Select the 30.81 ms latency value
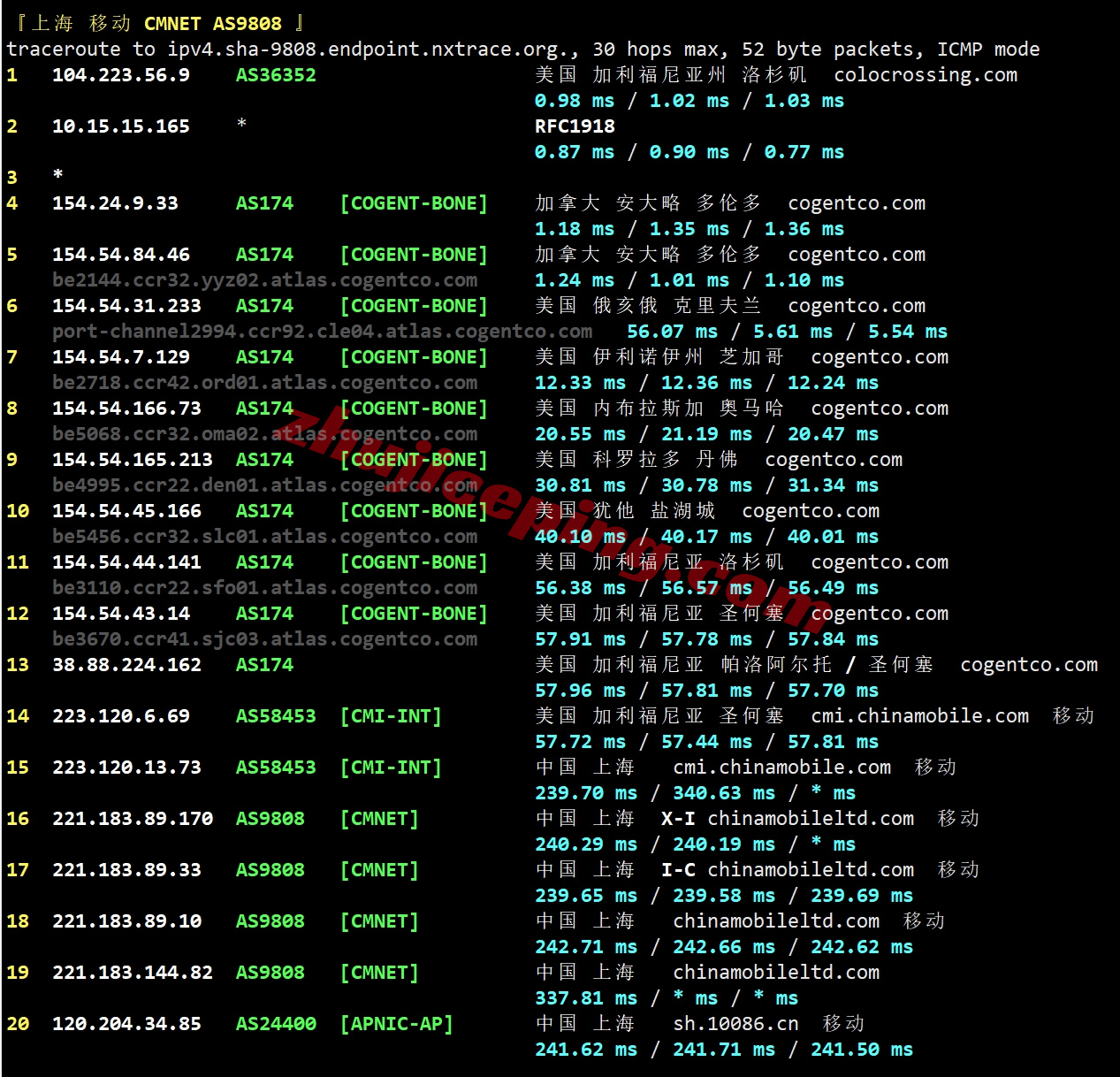Screen dimensions: 1120x1077 (x=580, y=485)
